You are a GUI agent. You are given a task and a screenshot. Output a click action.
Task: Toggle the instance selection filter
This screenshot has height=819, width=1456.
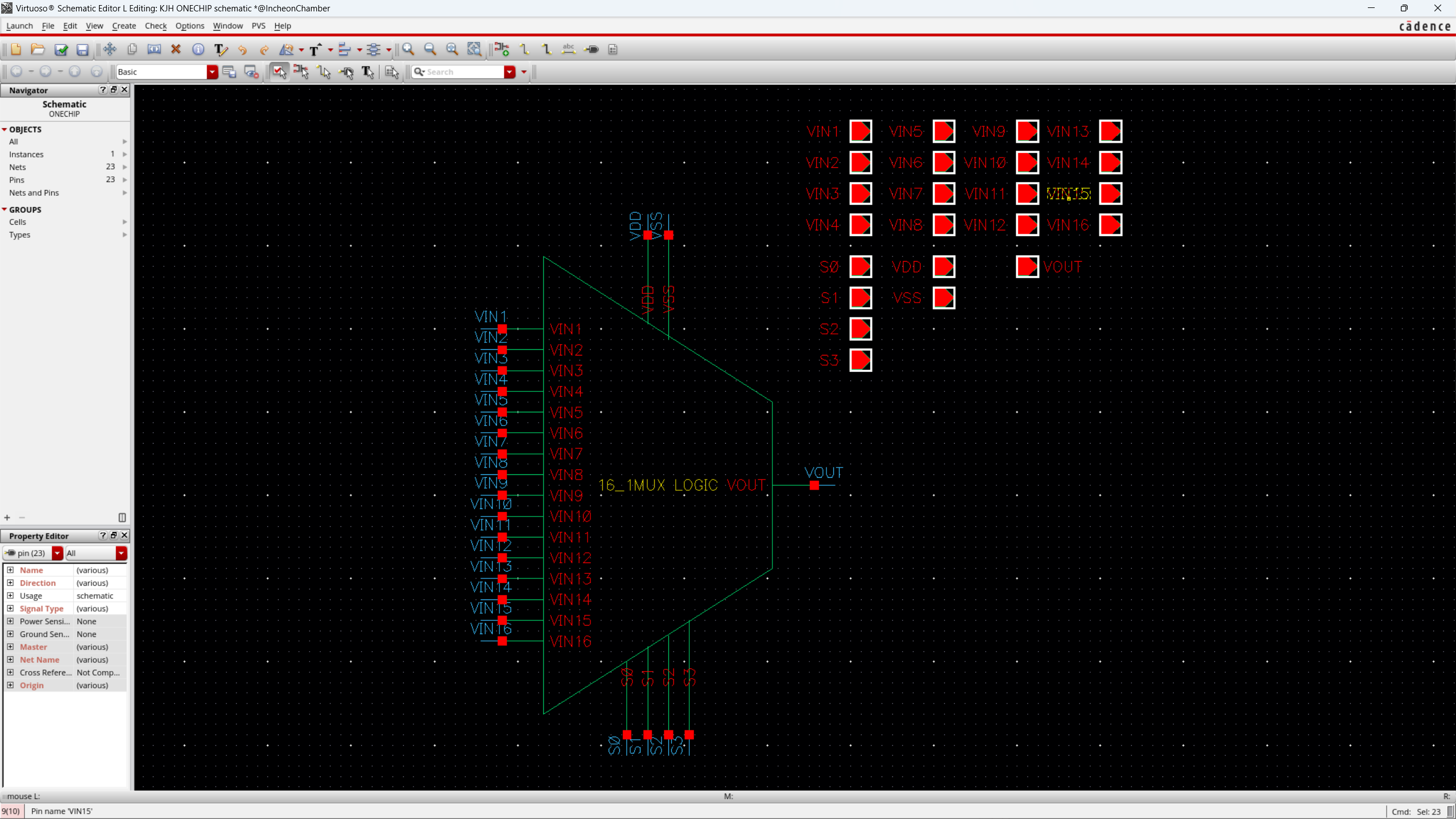pyautogui.click(x=301, y=72)
